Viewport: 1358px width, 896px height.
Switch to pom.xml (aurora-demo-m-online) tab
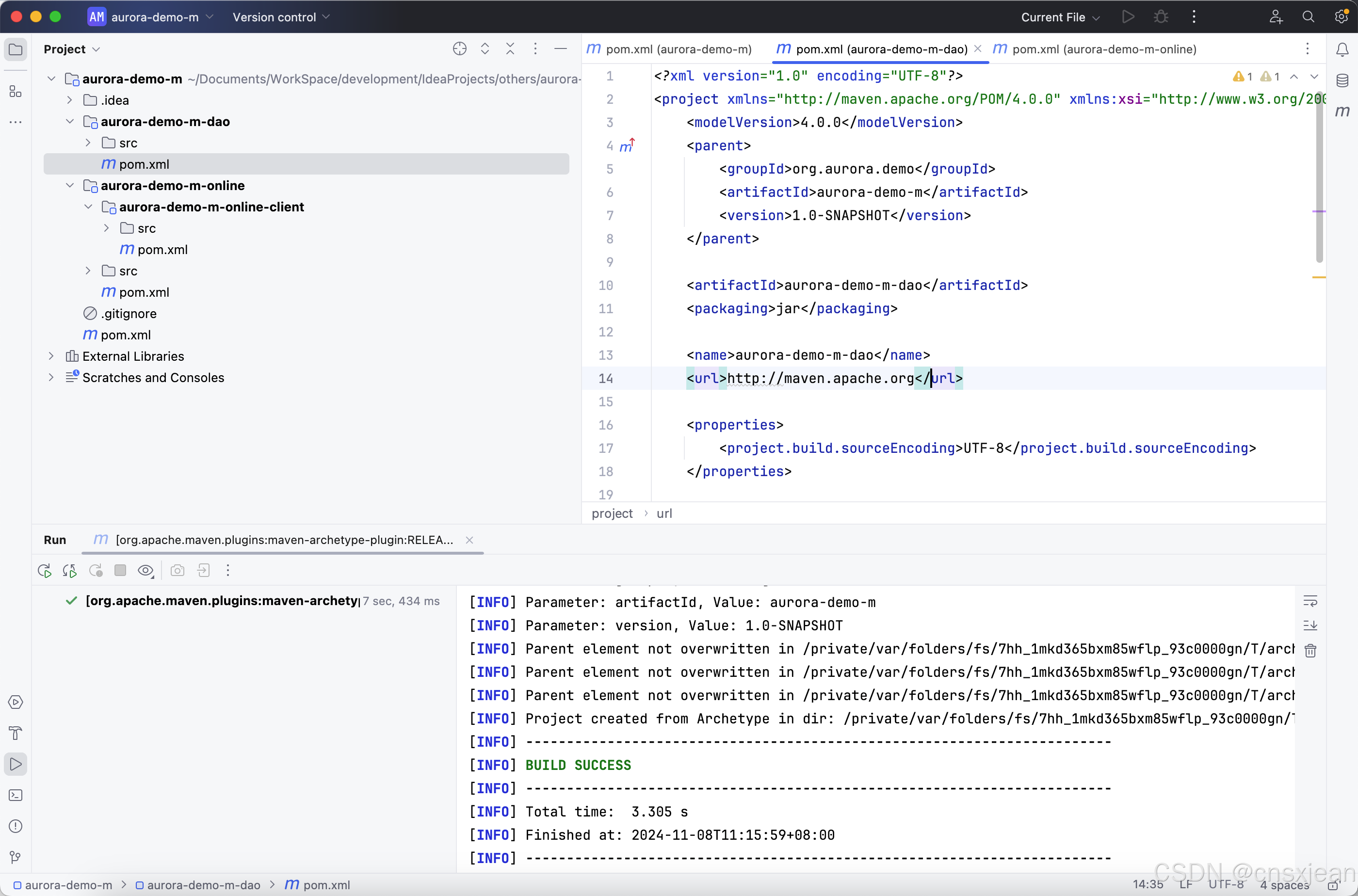1103,49
